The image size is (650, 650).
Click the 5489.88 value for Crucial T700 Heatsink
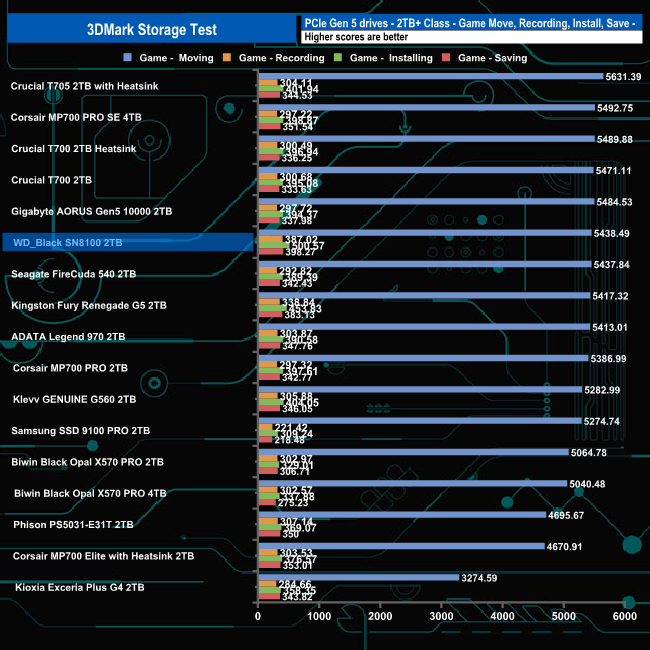pos(614,139)
